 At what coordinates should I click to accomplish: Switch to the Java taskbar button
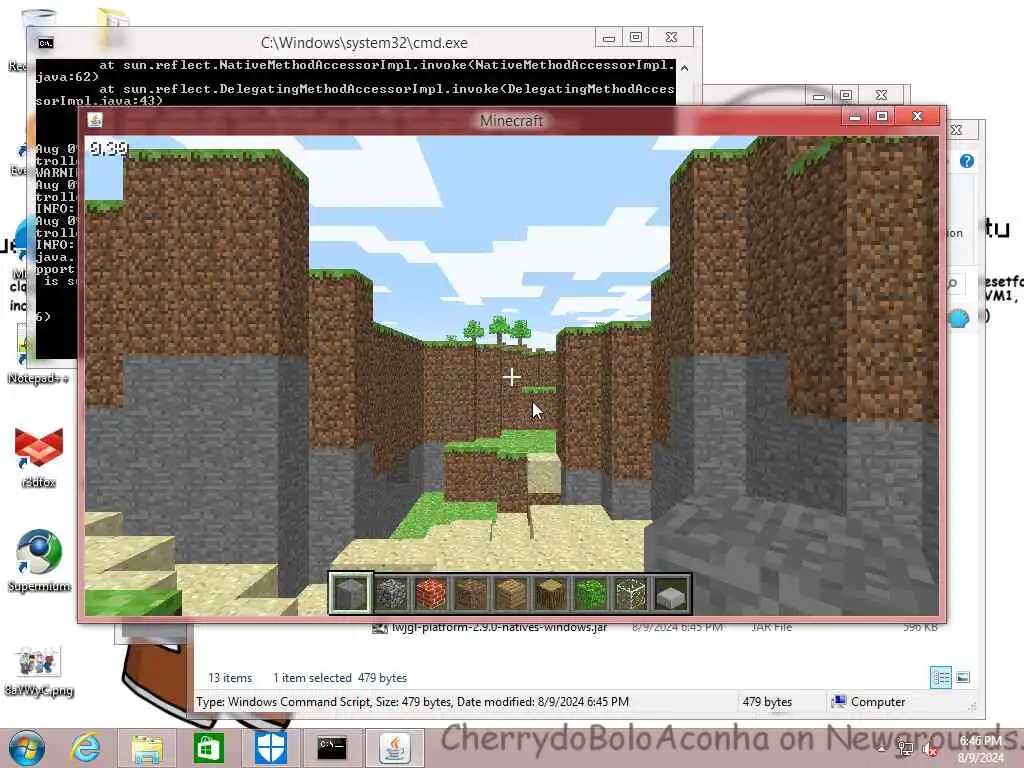point(395,748)
